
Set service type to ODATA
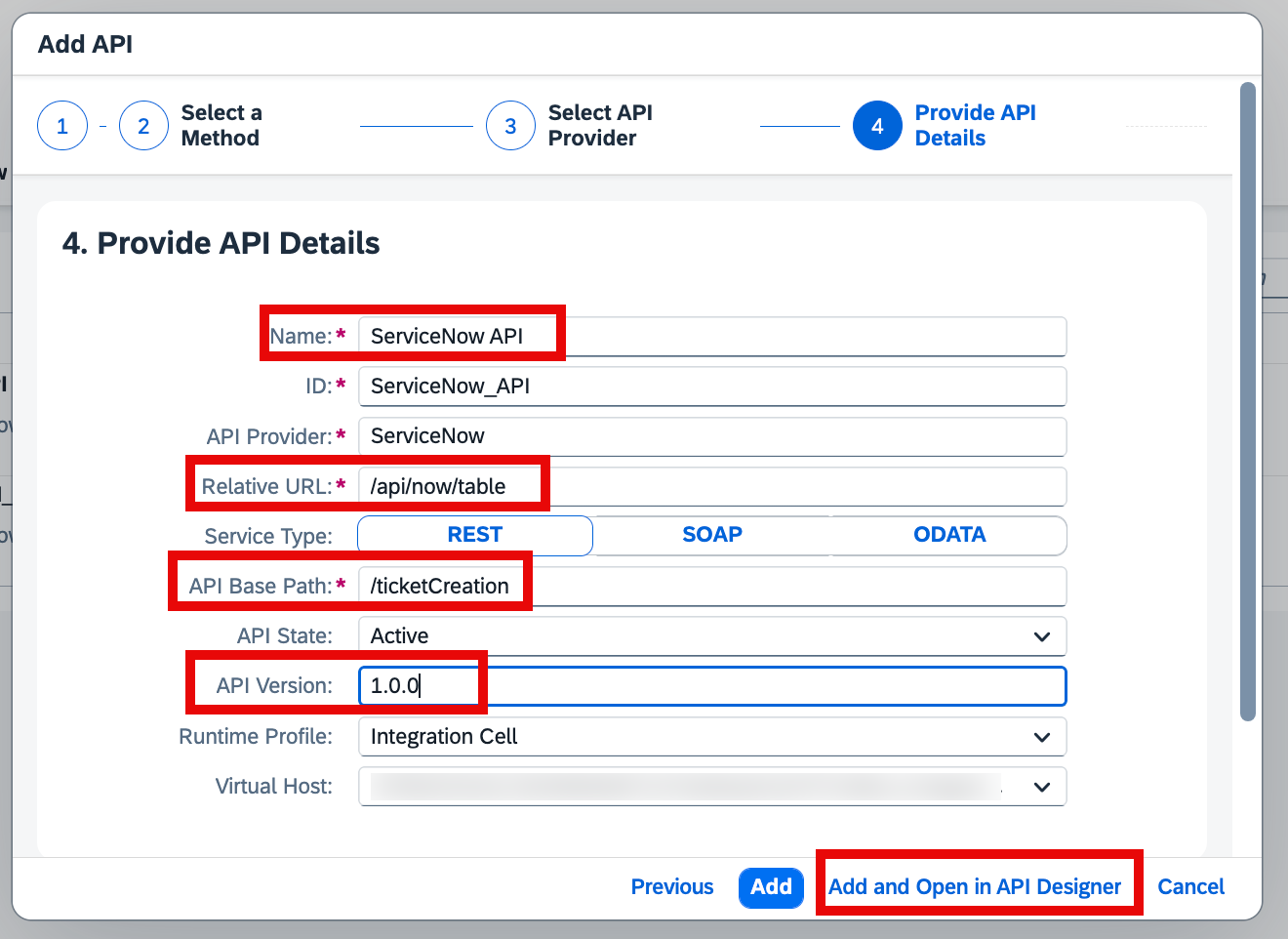point(949,535)
